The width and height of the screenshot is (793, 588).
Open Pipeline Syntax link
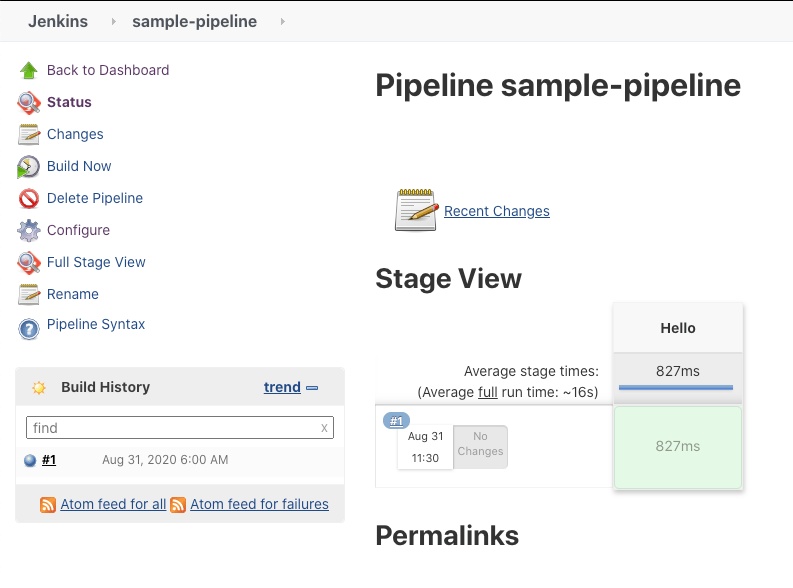96,324
